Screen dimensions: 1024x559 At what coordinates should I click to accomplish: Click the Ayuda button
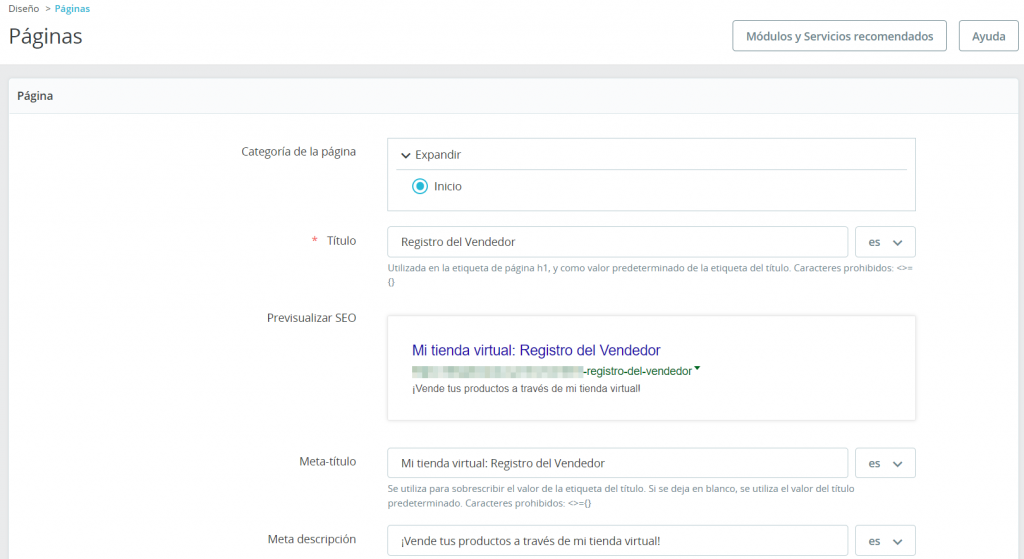point(988,36)
